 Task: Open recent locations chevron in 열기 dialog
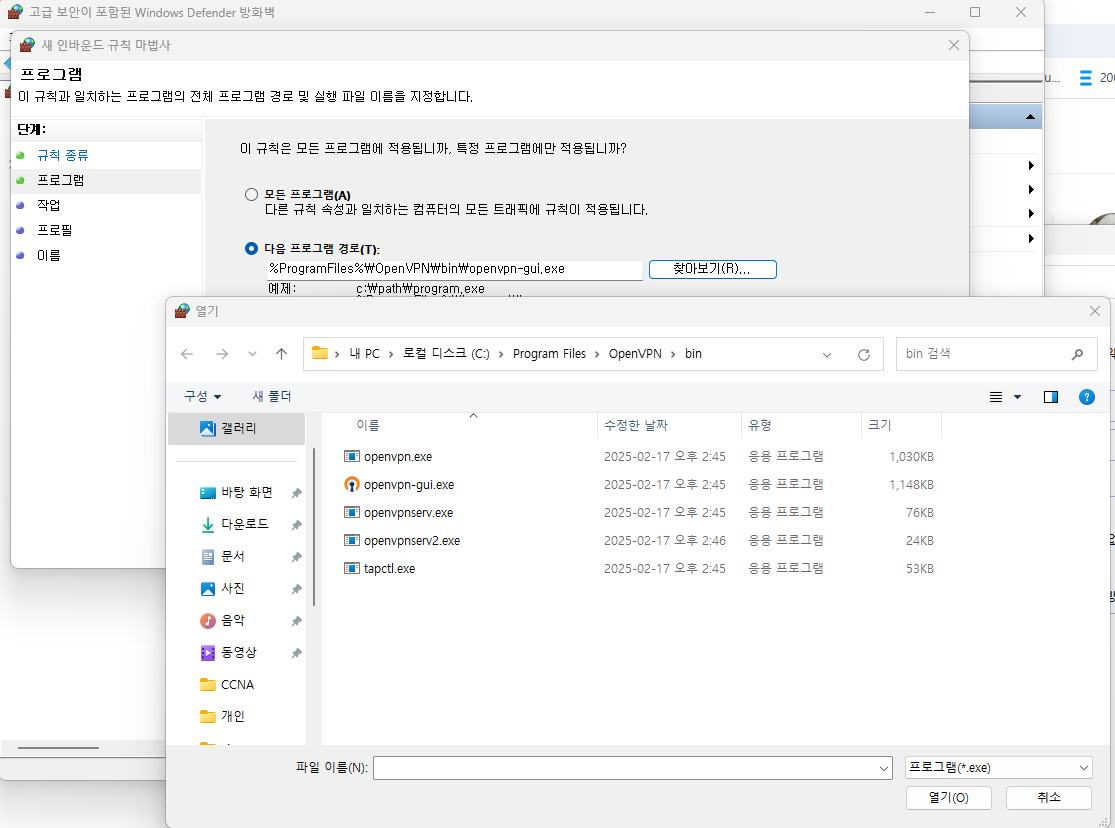click(x=252, y=354)
